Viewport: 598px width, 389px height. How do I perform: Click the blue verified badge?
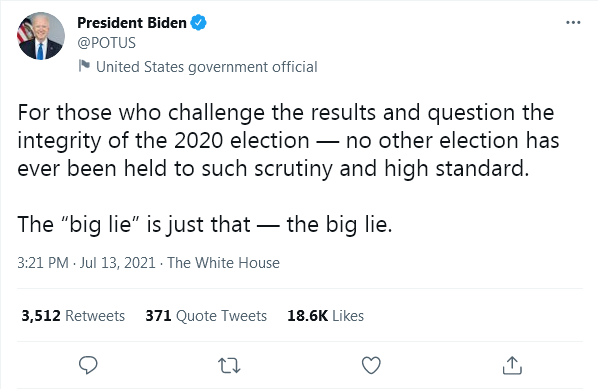coord(198,23)
